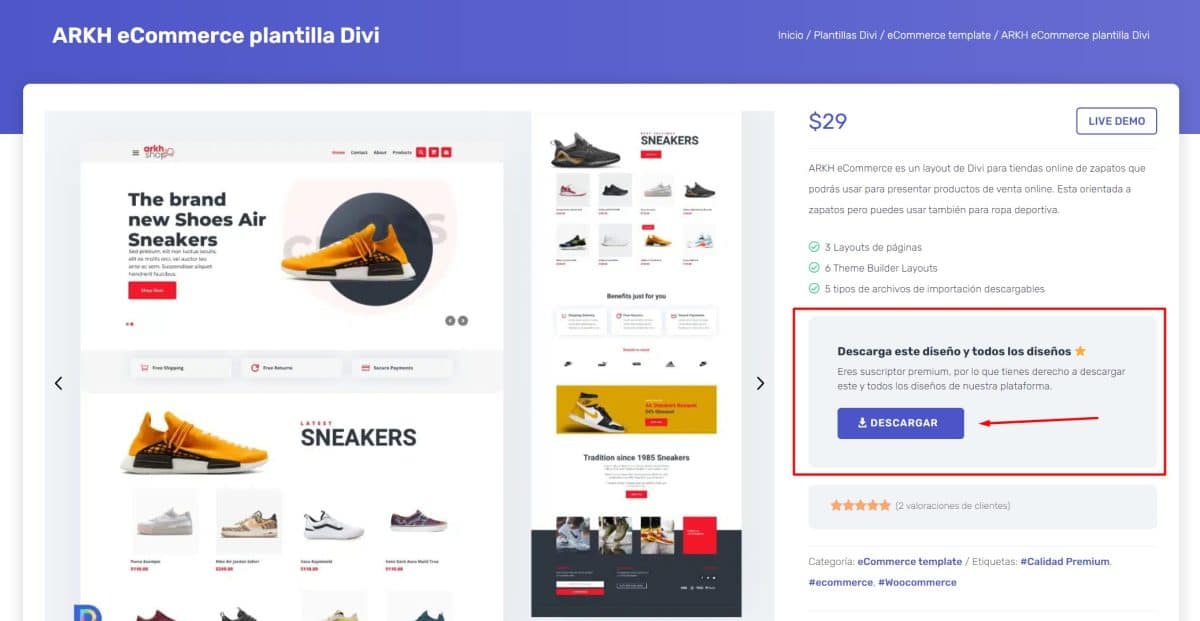Screen dimensions: 1200x621
Task: Click the #Calidad Premium tag link
Action: click(x=1065, y=562)
